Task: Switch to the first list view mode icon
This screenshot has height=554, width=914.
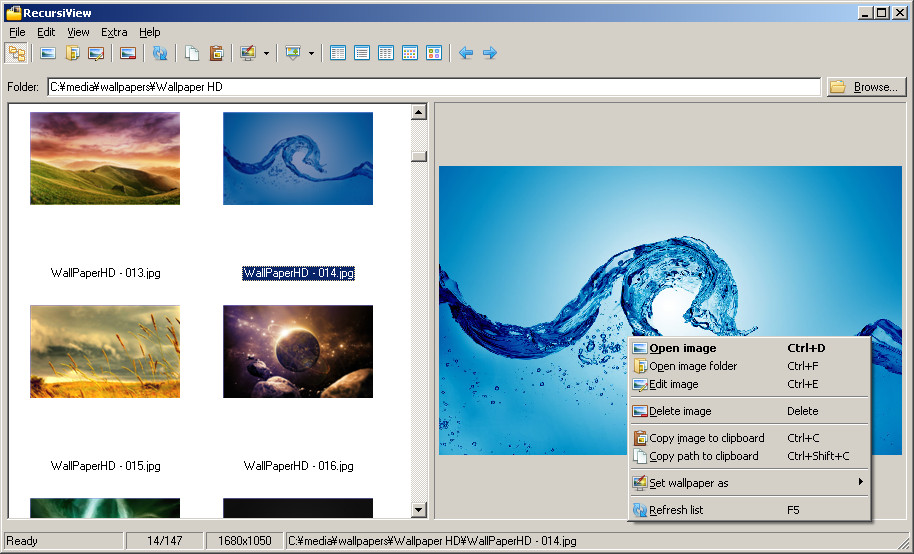Action: pos(338,53)
